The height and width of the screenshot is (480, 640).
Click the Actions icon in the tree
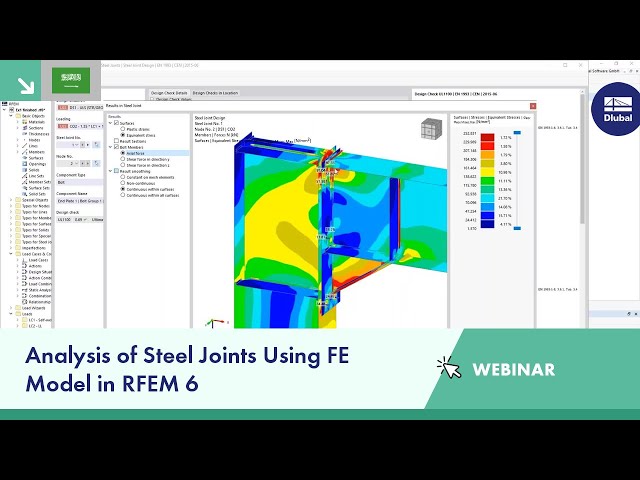[x=24, y=266]
